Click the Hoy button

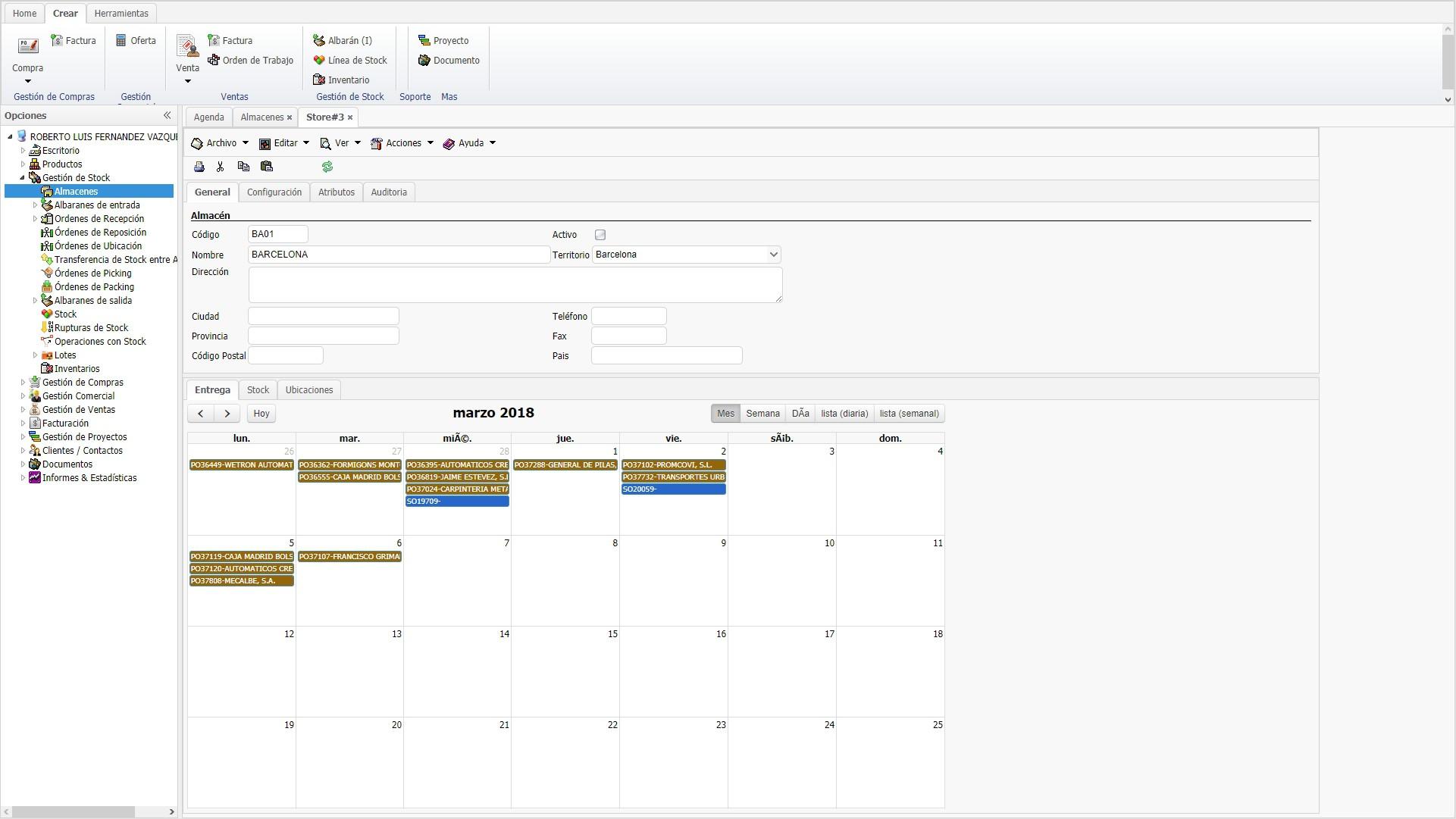click(261, 414)
